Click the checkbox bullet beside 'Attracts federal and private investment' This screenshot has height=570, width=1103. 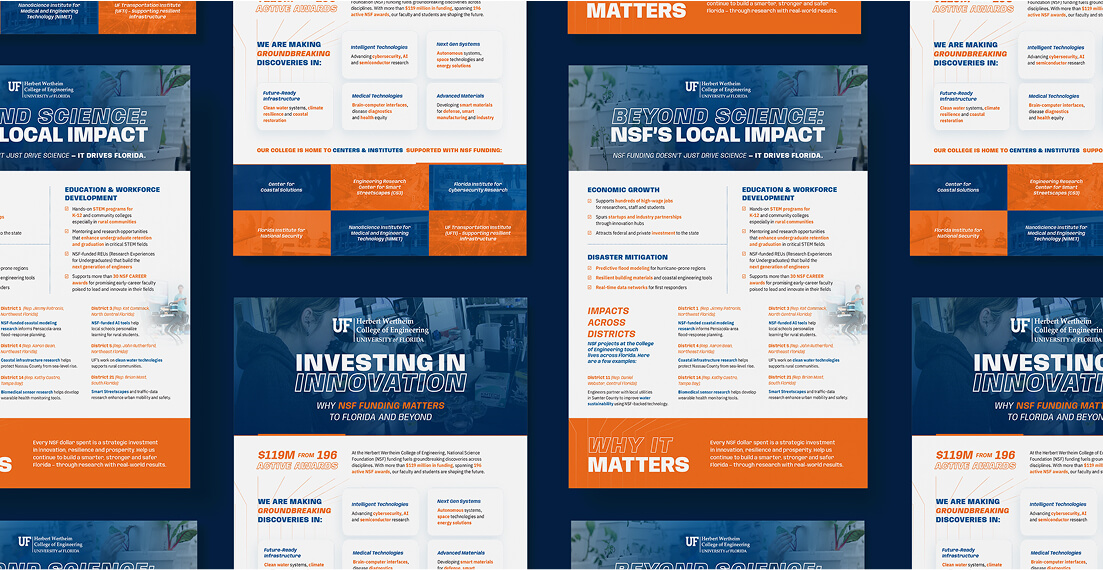[x=589, y=233]
